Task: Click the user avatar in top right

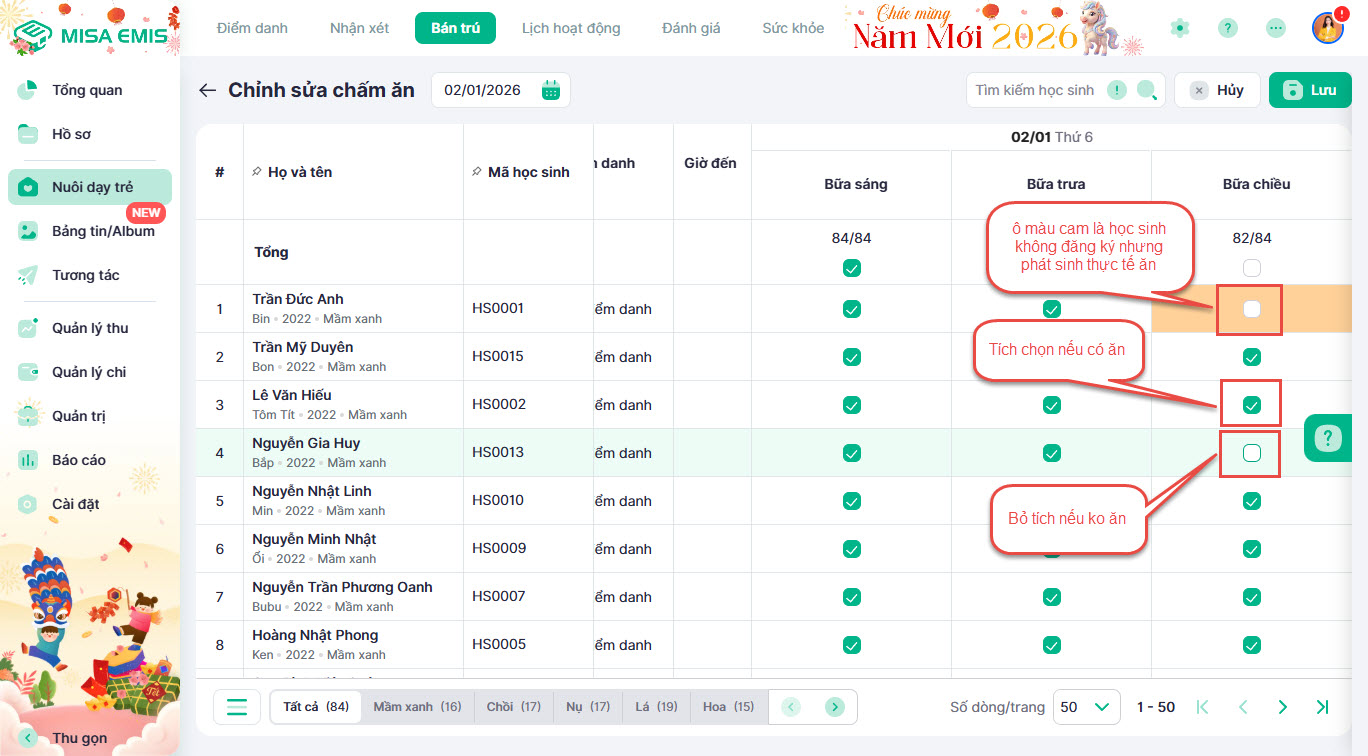Action: pyautogui.click(x=1327, y=28)
